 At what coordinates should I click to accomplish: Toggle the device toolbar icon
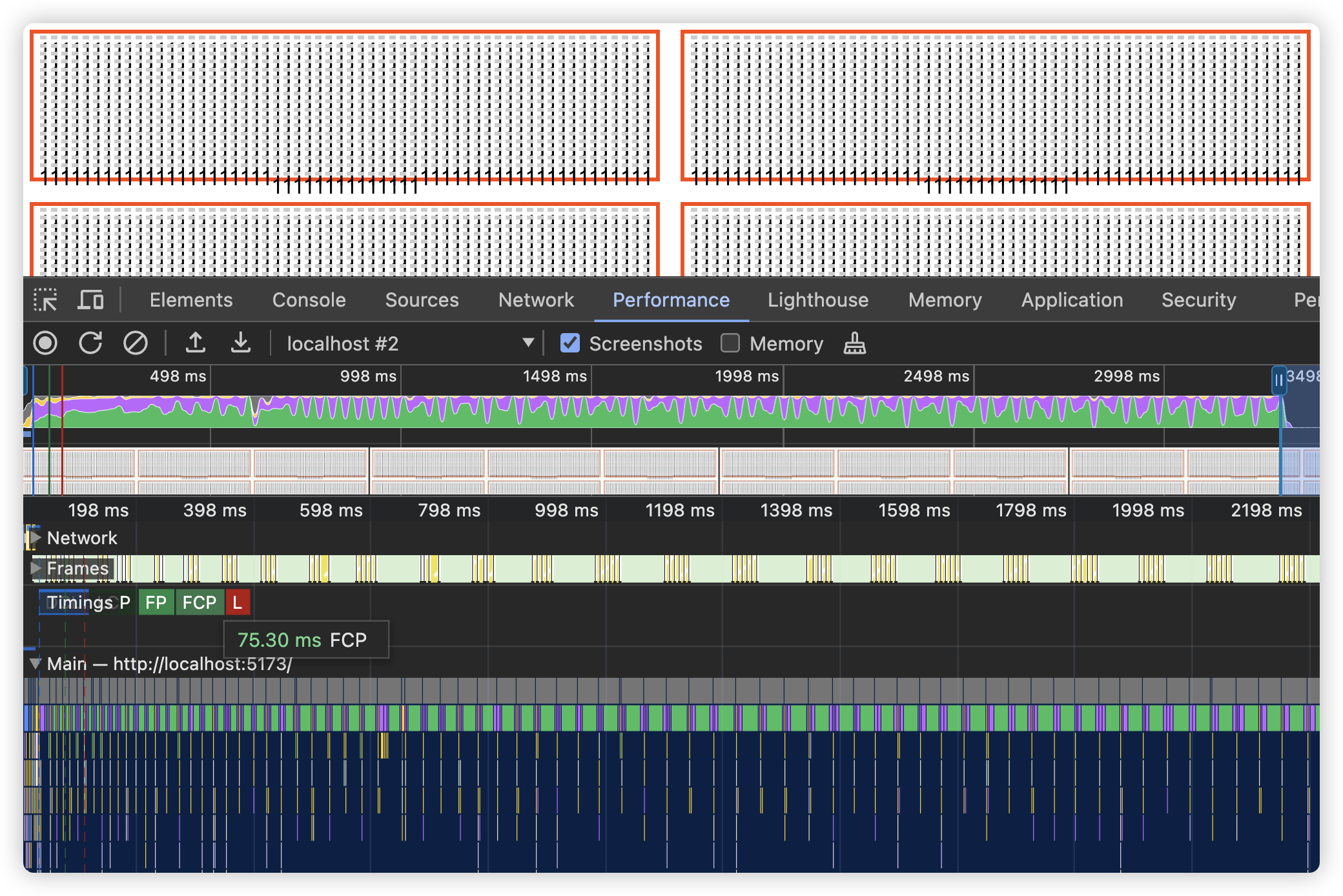coord(90,300)
